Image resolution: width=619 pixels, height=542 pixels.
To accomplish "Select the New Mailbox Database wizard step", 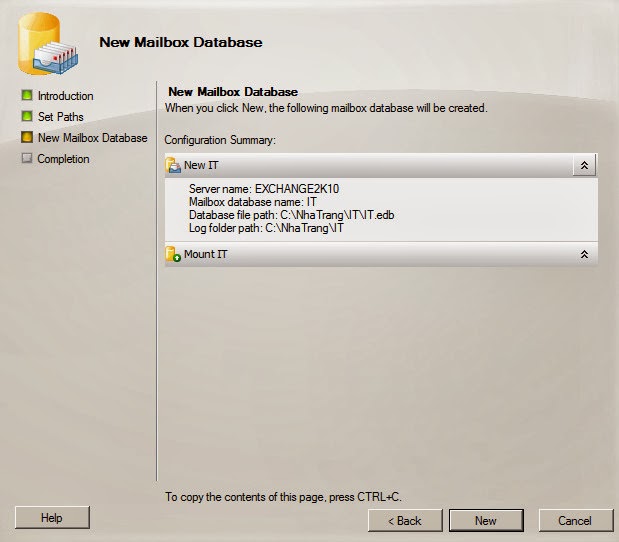I will (x=93, y=138).
